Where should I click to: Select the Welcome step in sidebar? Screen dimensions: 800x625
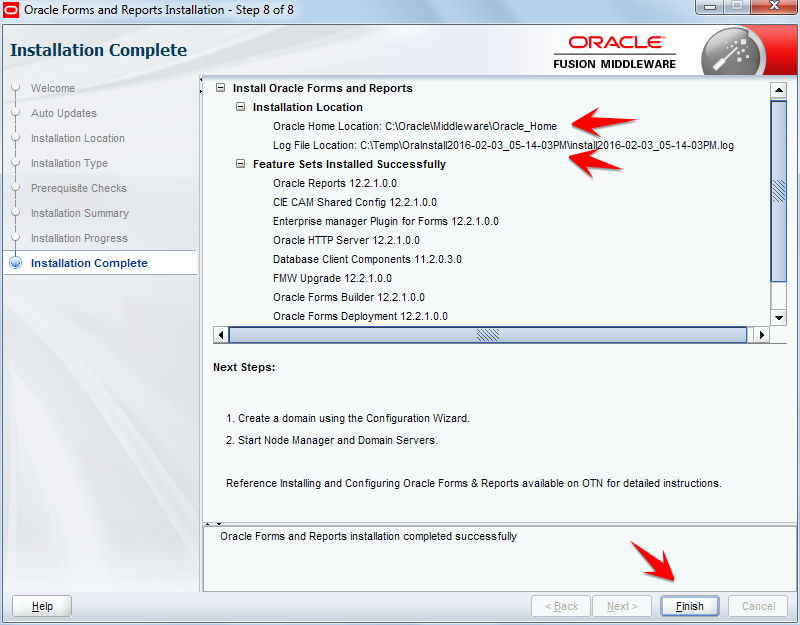point(53,88)
